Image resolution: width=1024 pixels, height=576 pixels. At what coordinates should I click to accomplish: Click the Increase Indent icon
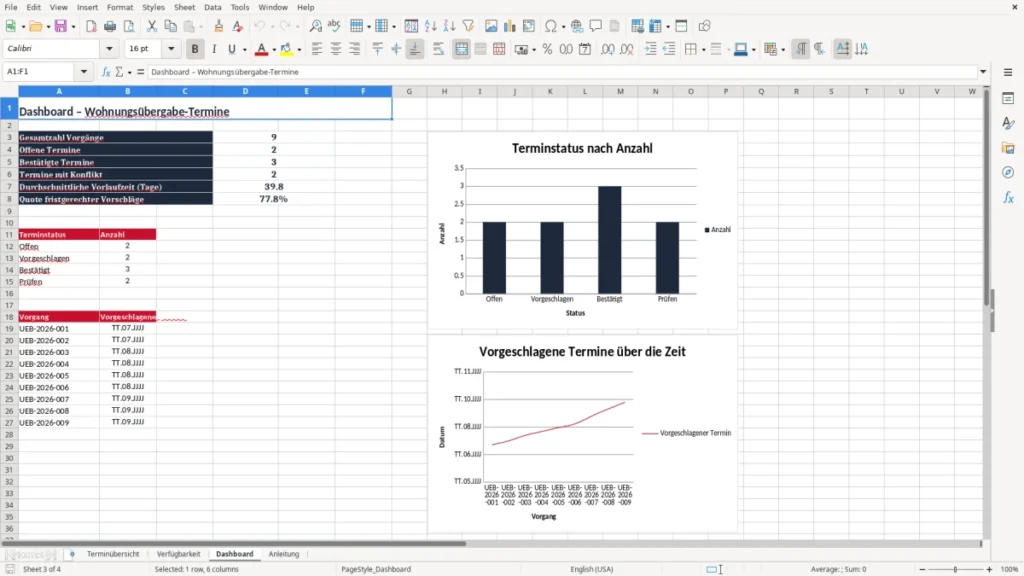pos(650,49)
